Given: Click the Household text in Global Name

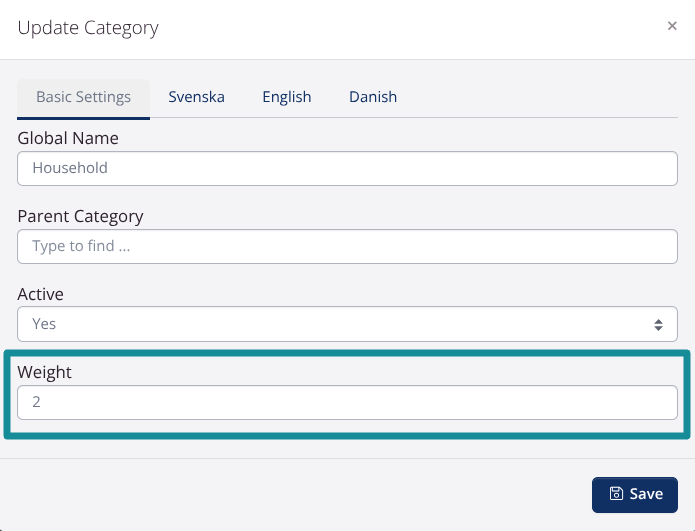Looking at the screenshot, I should pos(70,168).
